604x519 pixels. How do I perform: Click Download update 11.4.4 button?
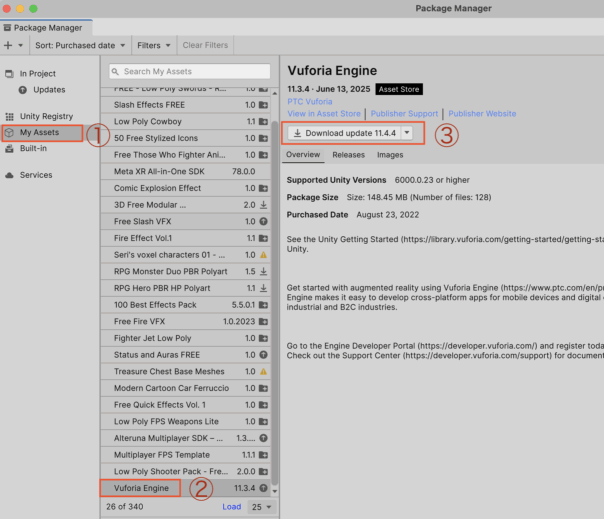(x=345, y=133)
